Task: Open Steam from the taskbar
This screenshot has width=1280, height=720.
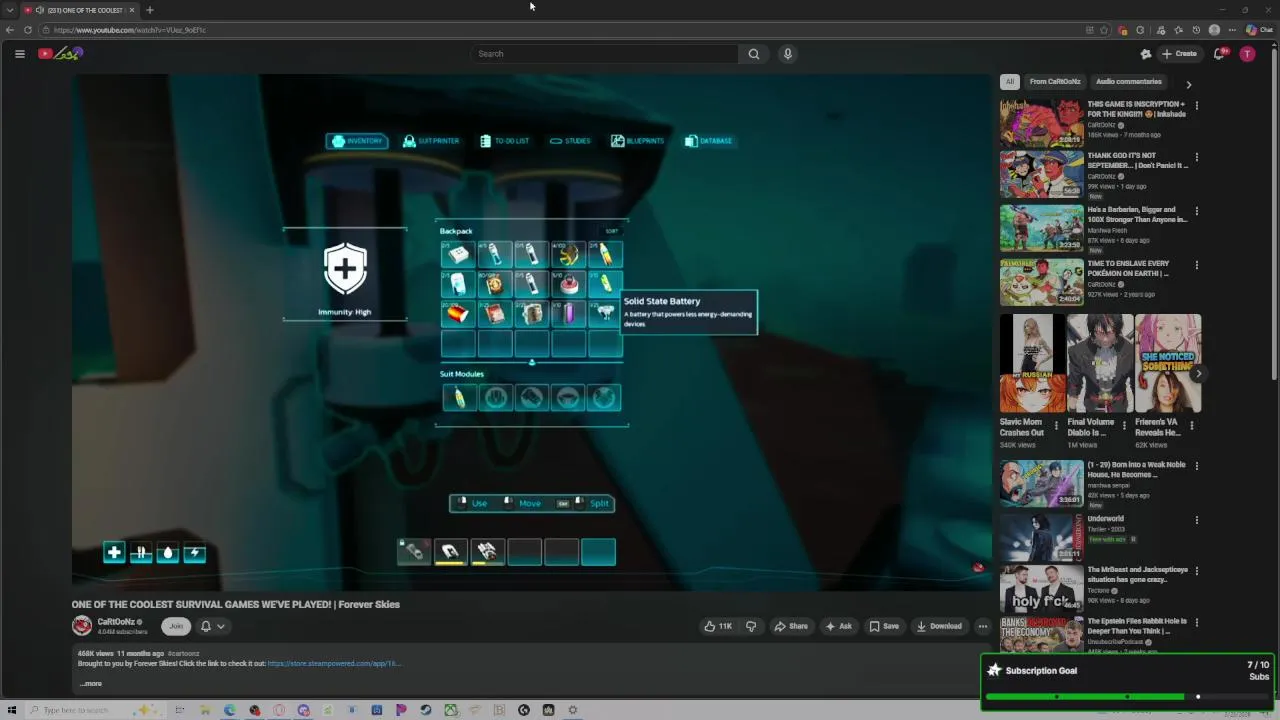Action: [425, 710]
